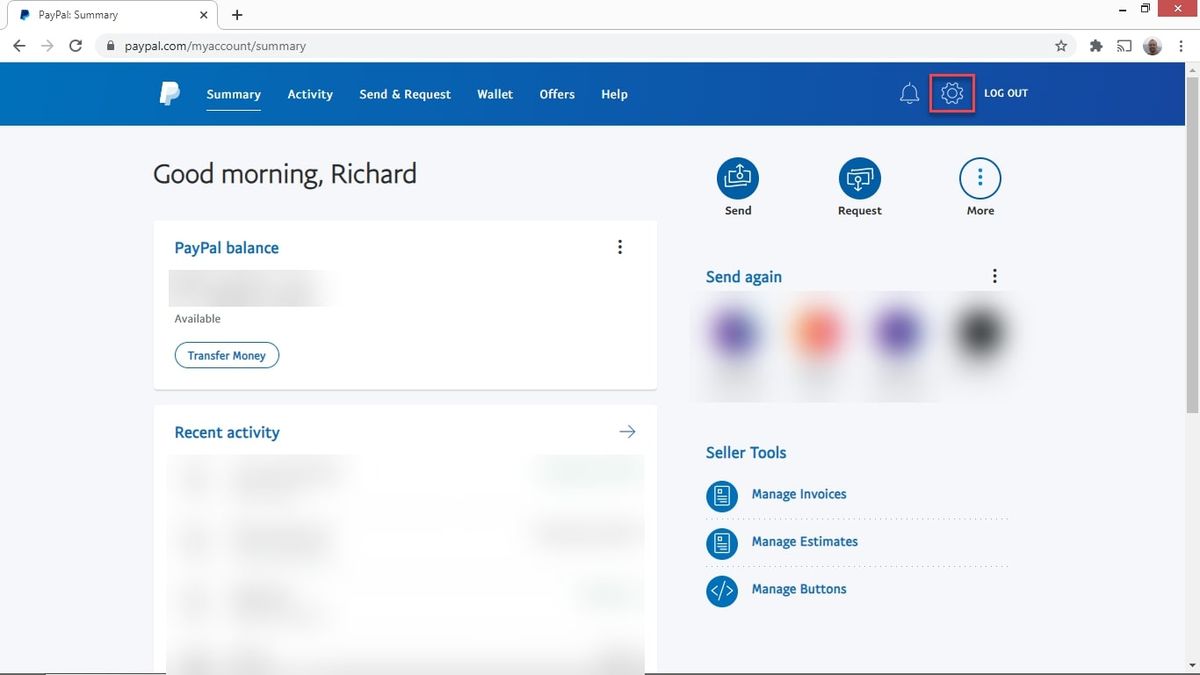This screenshot has width=1200, height=675.
Task: Open PayPal notifications bell
Action: click(x=908, y=92)
